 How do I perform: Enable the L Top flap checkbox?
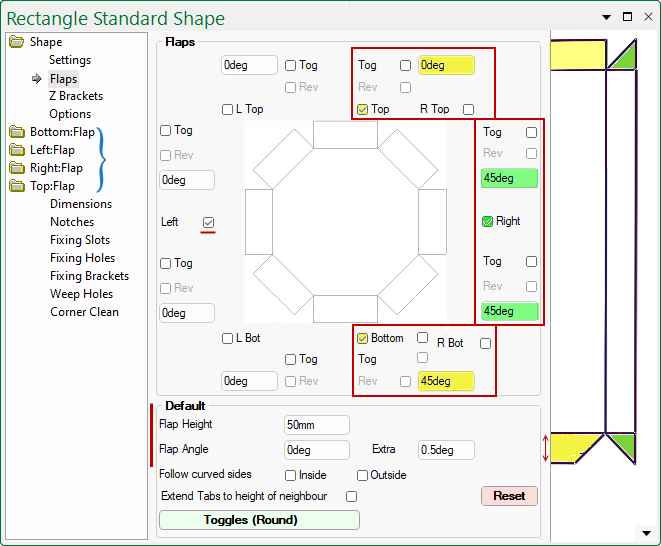tap(227, 110)
